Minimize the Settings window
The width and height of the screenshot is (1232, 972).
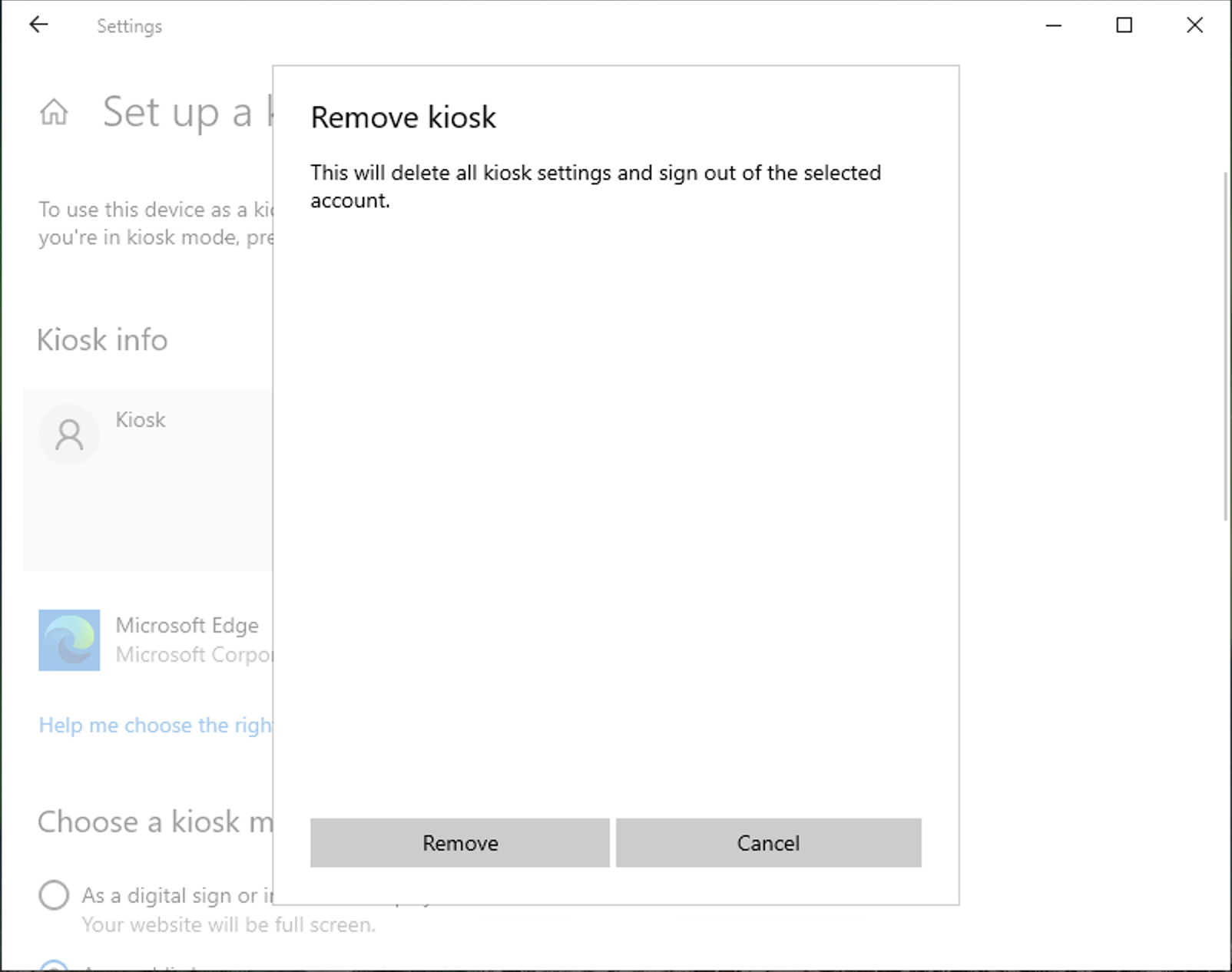click(x=1054, y=25)
